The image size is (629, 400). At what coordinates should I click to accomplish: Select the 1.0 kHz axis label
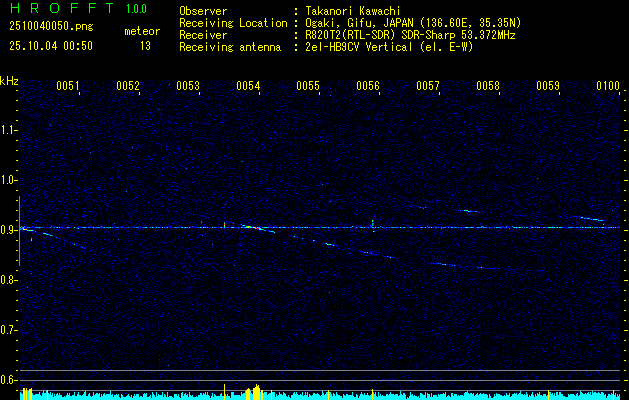click(x=9, y=179)
